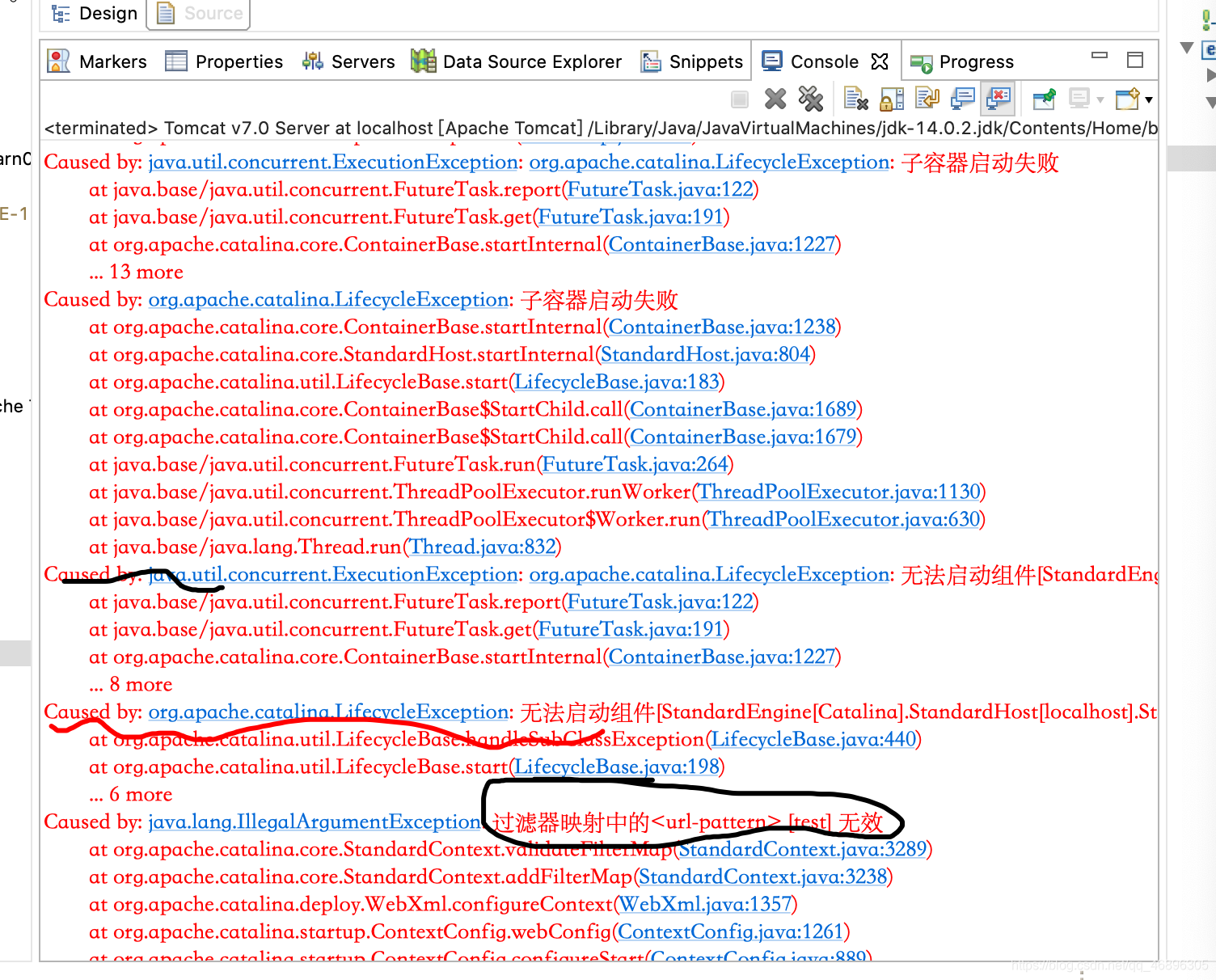The image size is (1216, 980).
Task: Click 'at java.base/java.lang.Thread.run' text
Action: pos(245,547)
